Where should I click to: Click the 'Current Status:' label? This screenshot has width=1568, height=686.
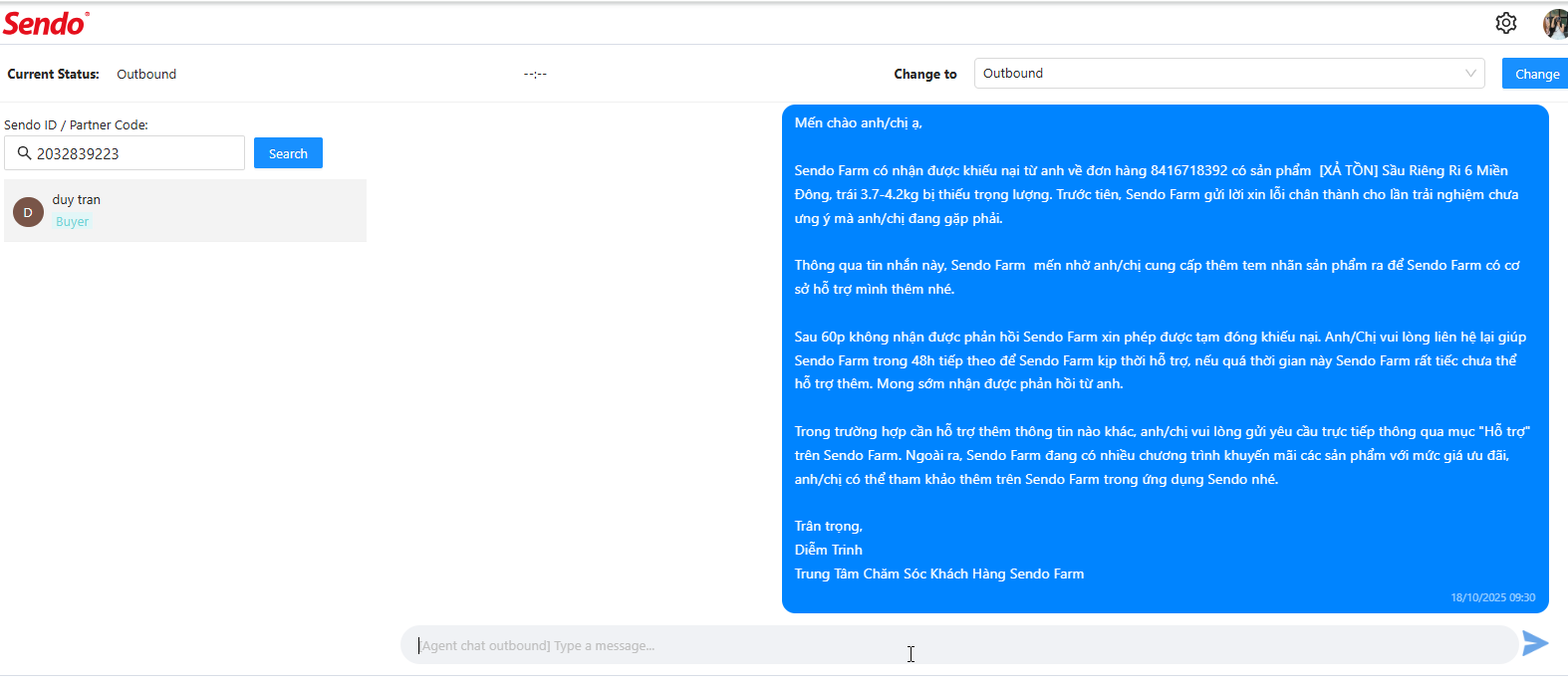(54, 75)
